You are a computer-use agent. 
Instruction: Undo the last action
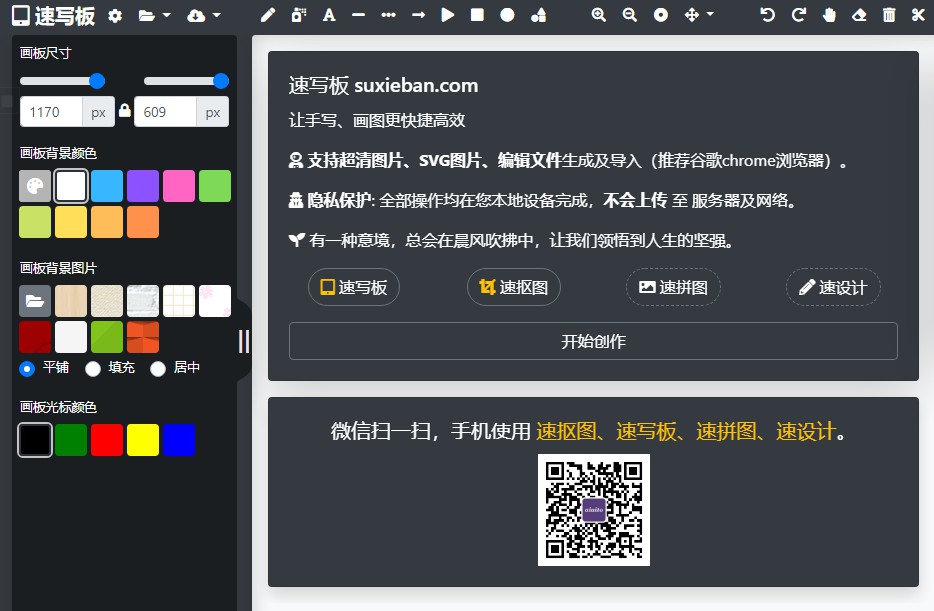click(768, 15)
